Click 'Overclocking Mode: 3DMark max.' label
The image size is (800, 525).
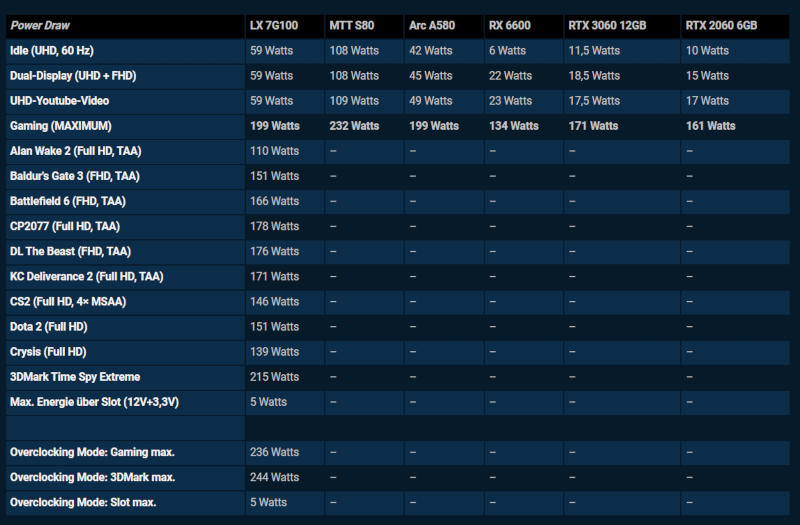pos(92,477)
